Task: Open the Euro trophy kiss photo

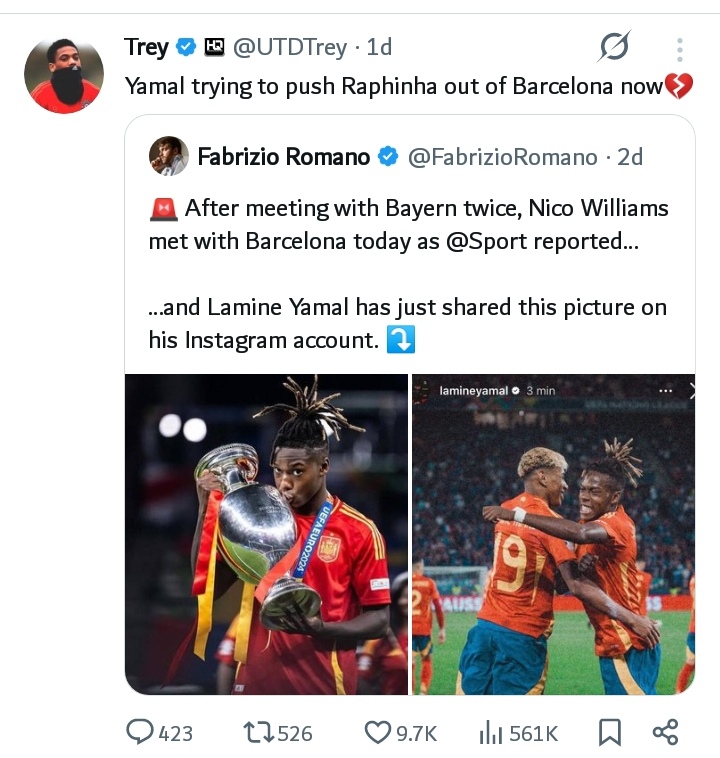Action: 266,534
